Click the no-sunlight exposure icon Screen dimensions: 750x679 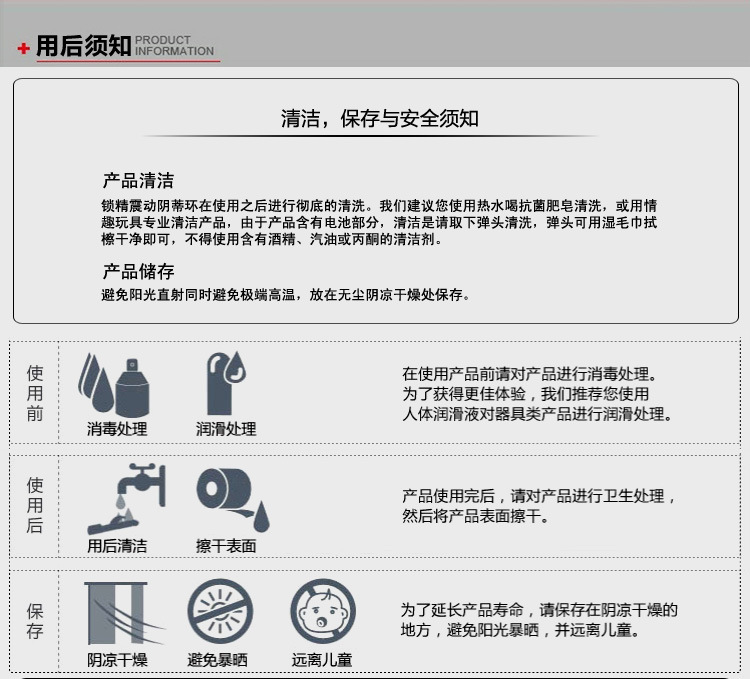[220, 612]
